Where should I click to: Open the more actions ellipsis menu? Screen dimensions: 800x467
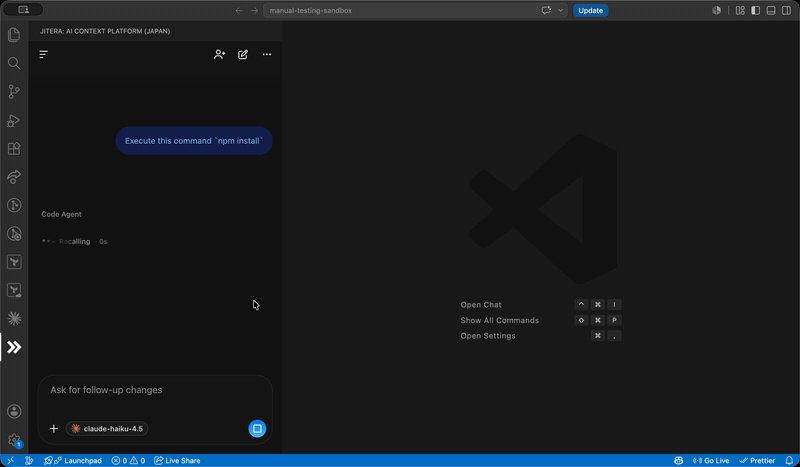[x=267, y=54]
